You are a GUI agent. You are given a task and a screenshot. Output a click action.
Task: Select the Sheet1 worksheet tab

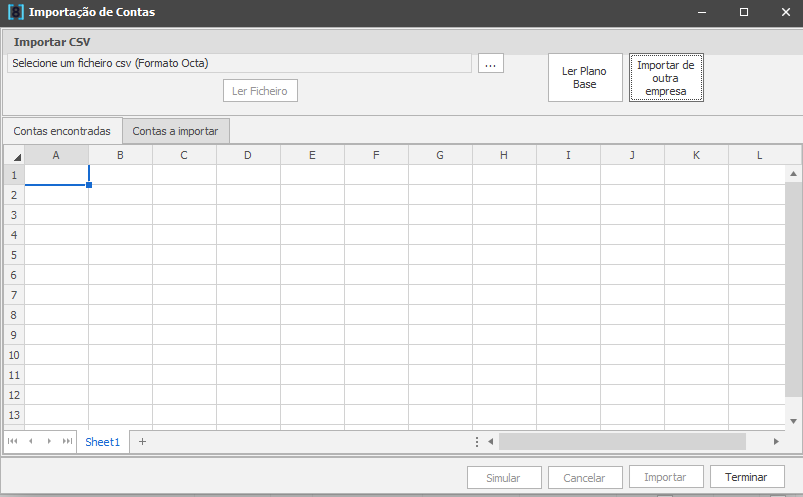[x=102, y=441]
